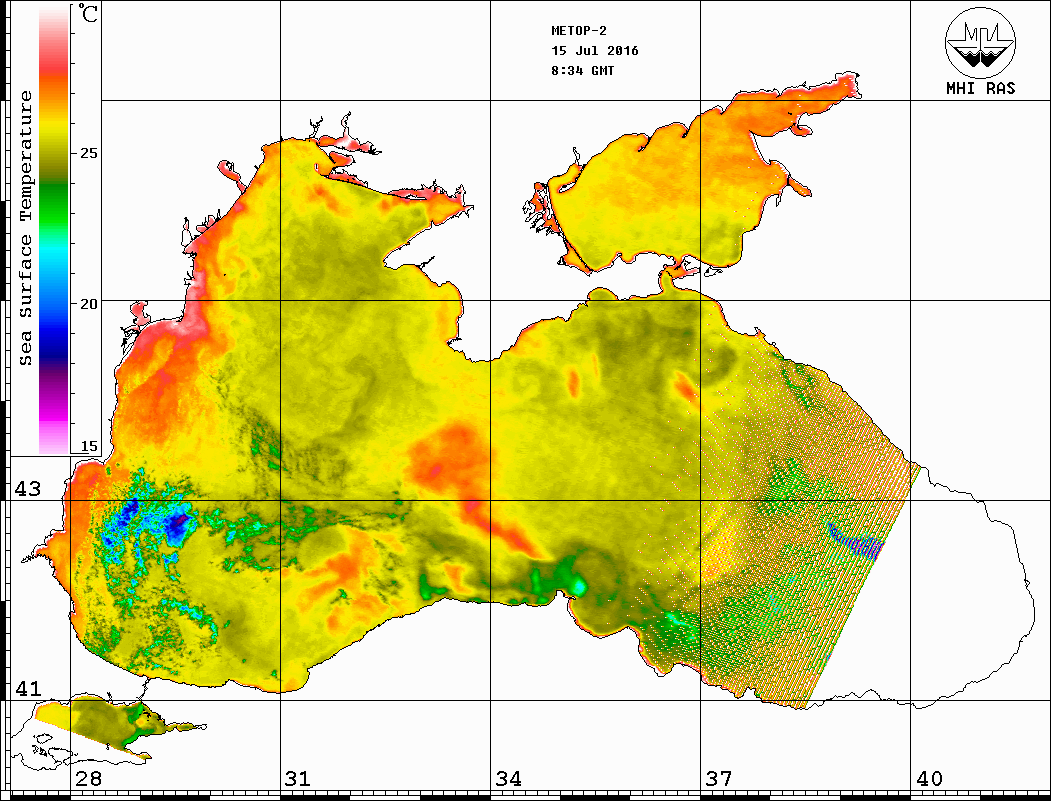Click the latitude label '41'

click(28, 689)
